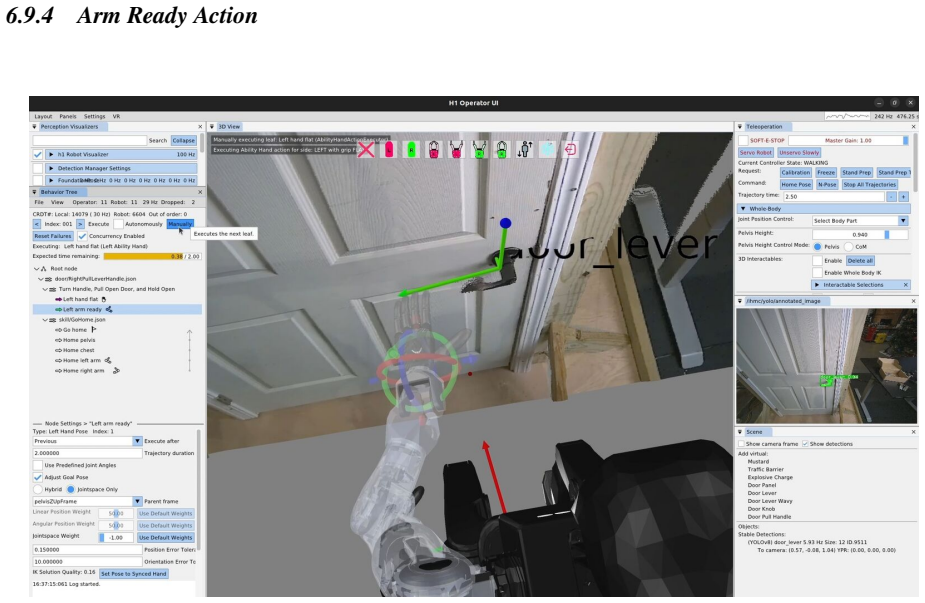Open the Layout menu

(x=43, y=117)
